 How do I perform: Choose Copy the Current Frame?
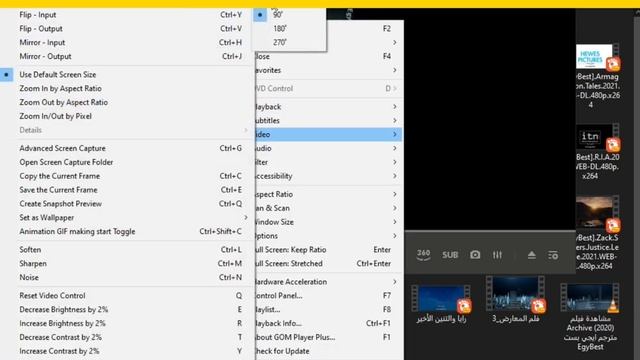(126, 176)
